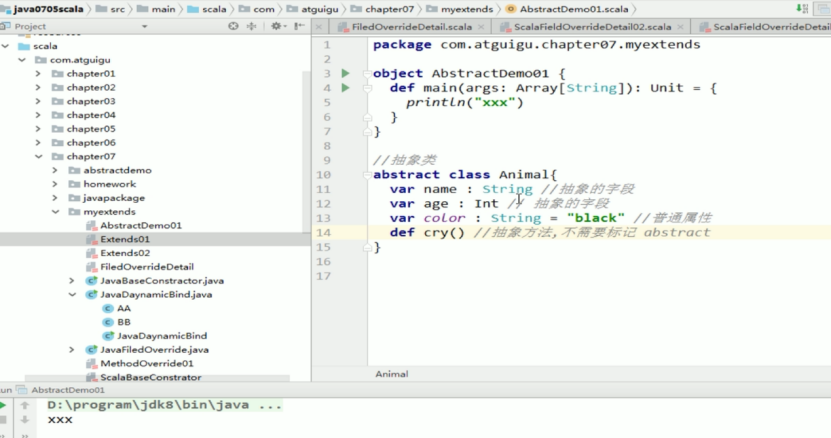Click Animal structure breadcrumb below editor
This screenshot has height=438, width=831.
(x=392, y=374)
